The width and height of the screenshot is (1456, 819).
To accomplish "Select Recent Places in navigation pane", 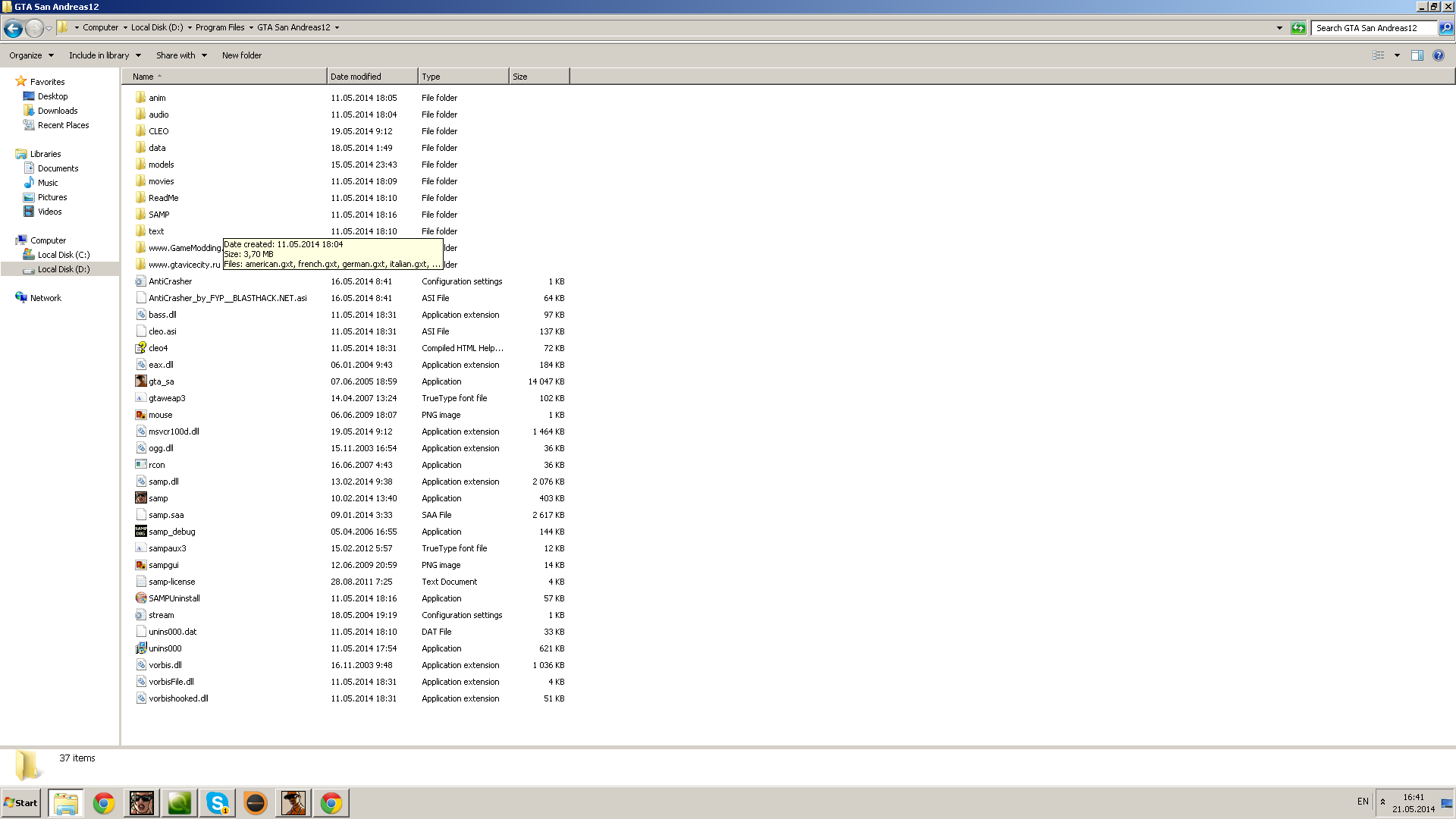I will [x=63, y=125].
